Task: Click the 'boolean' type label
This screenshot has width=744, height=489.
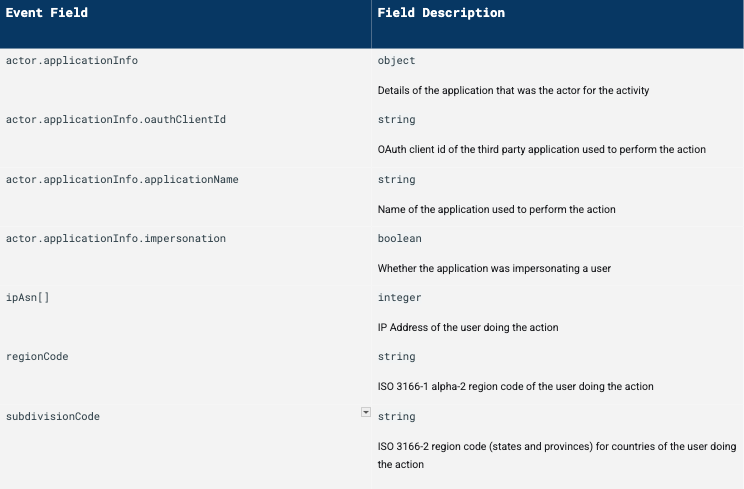Action: (x=399, y=239)
